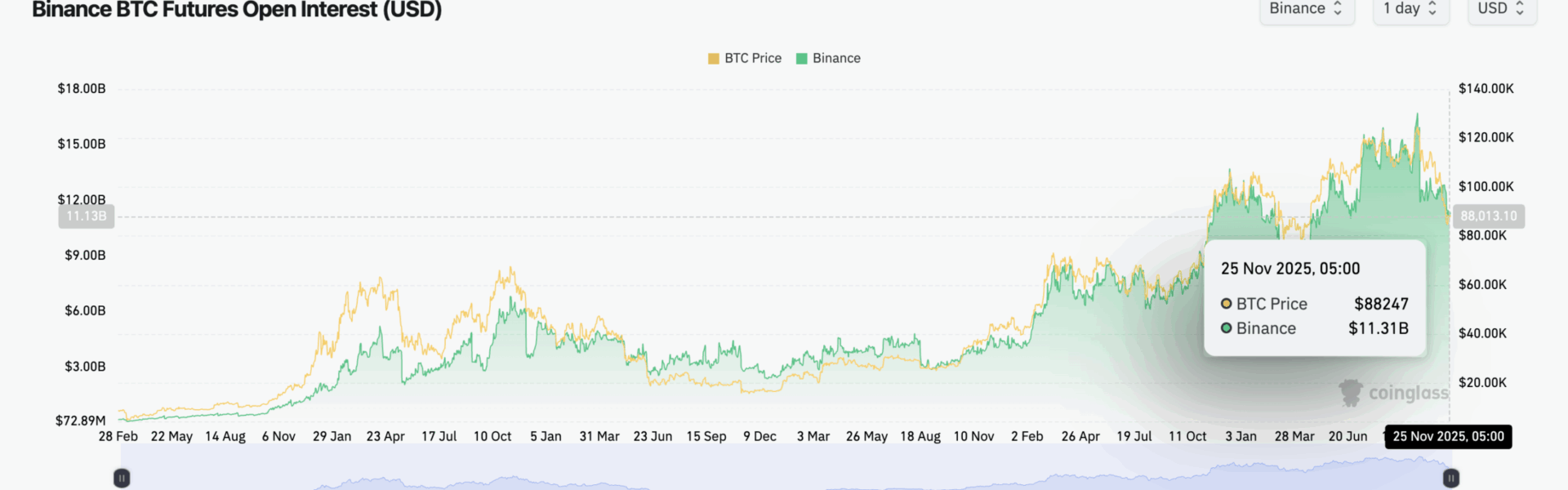The width and height of the screenshot is (1568, 490).
Task: Click the tooltip's $11.31B Binance value
Action: pos(1378,328)
